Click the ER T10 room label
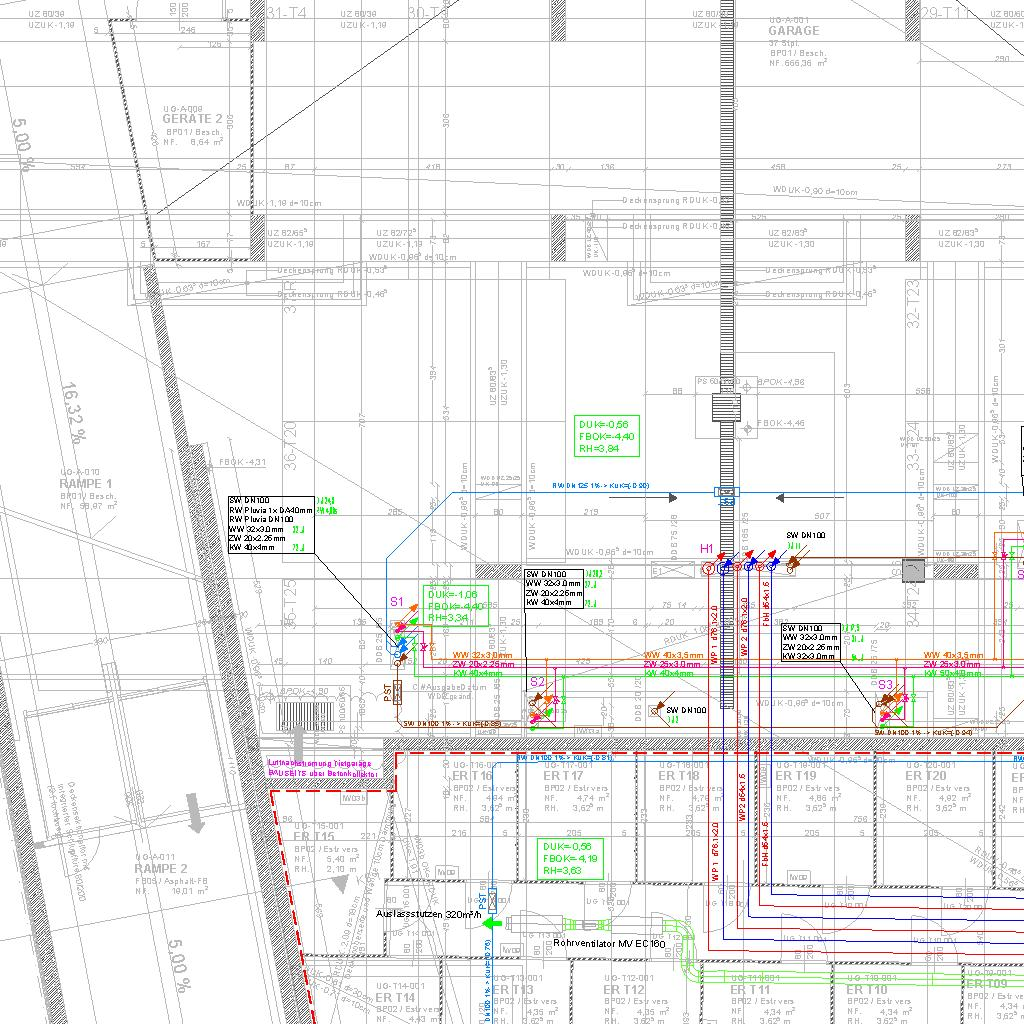1024x1024 pixels. [x=867, y=990]
